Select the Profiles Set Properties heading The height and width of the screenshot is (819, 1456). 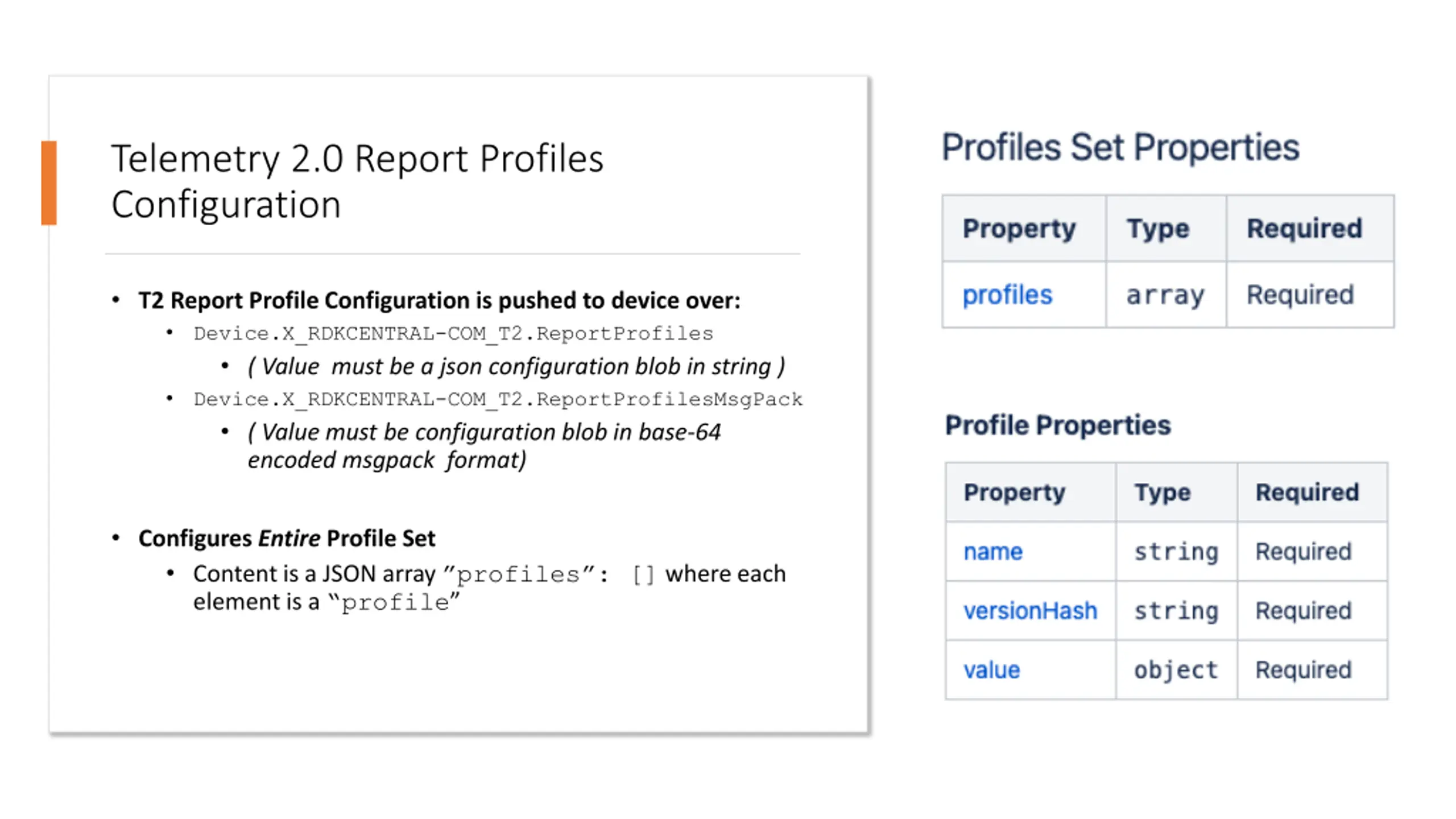pos(1120,147)
